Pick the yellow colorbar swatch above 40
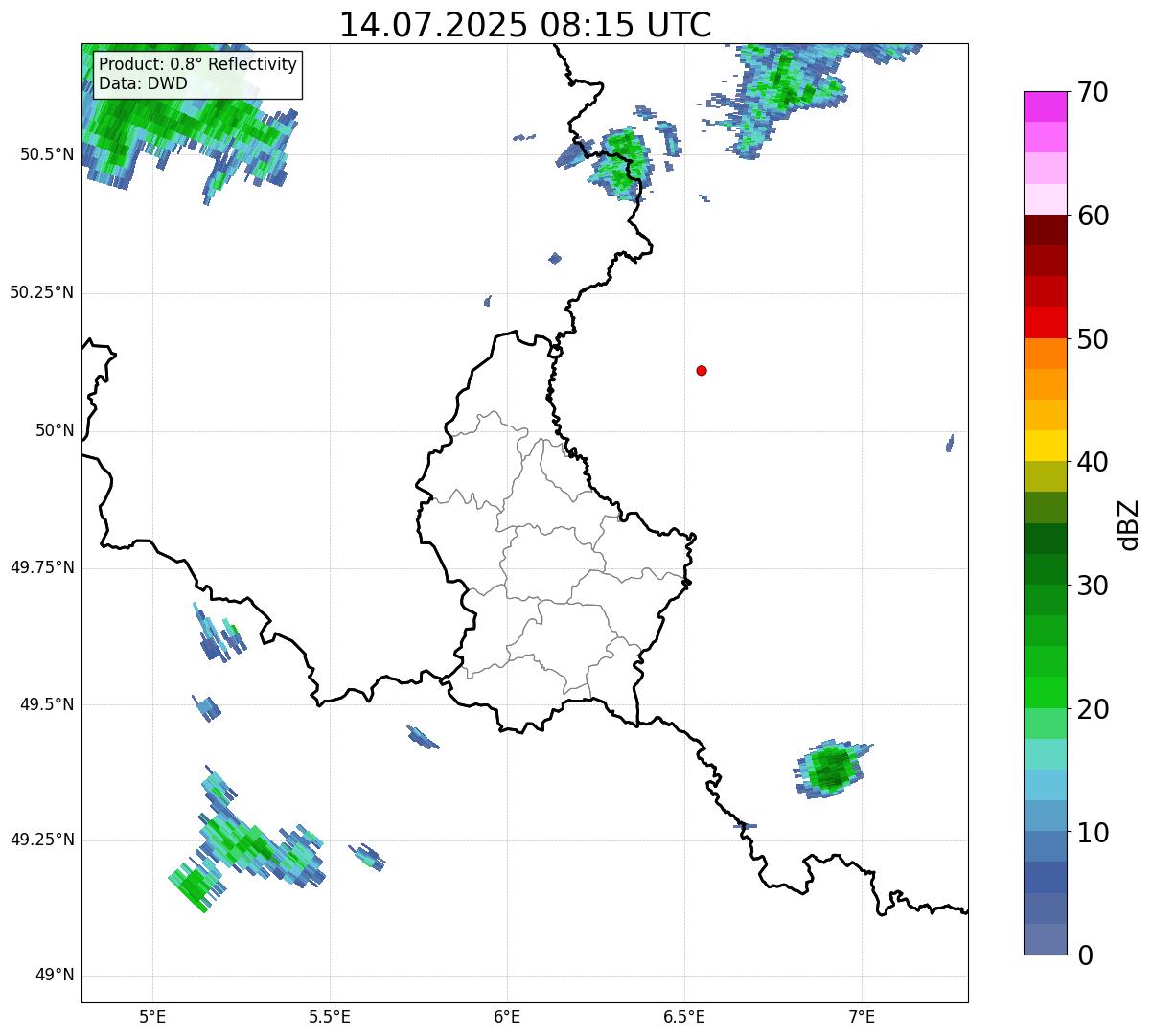Screen dimensions: 1152x1036 [1046, 446]
